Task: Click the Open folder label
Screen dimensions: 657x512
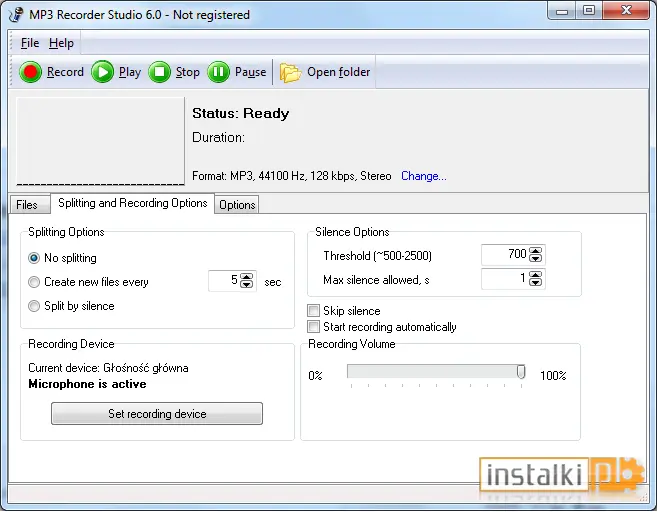Action: coord(339,72)
